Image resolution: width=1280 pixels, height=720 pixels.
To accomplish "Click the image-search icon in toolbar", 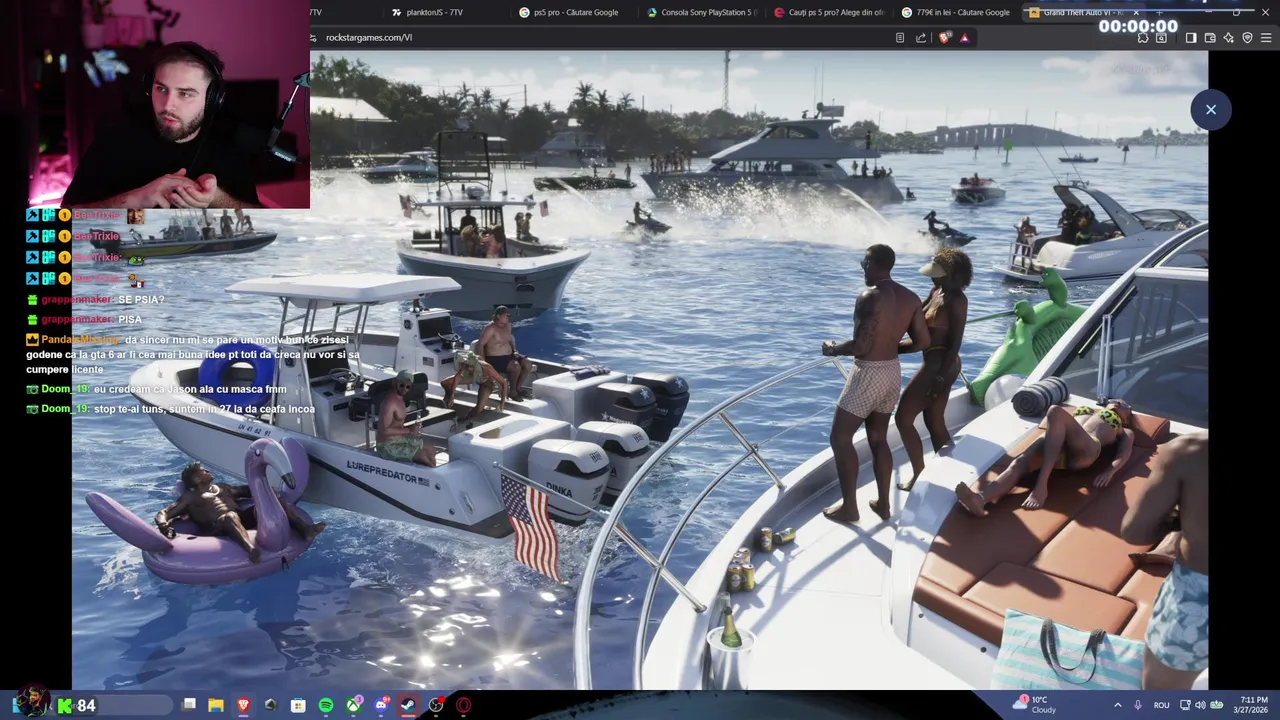I will click(x=1161, y=38).
